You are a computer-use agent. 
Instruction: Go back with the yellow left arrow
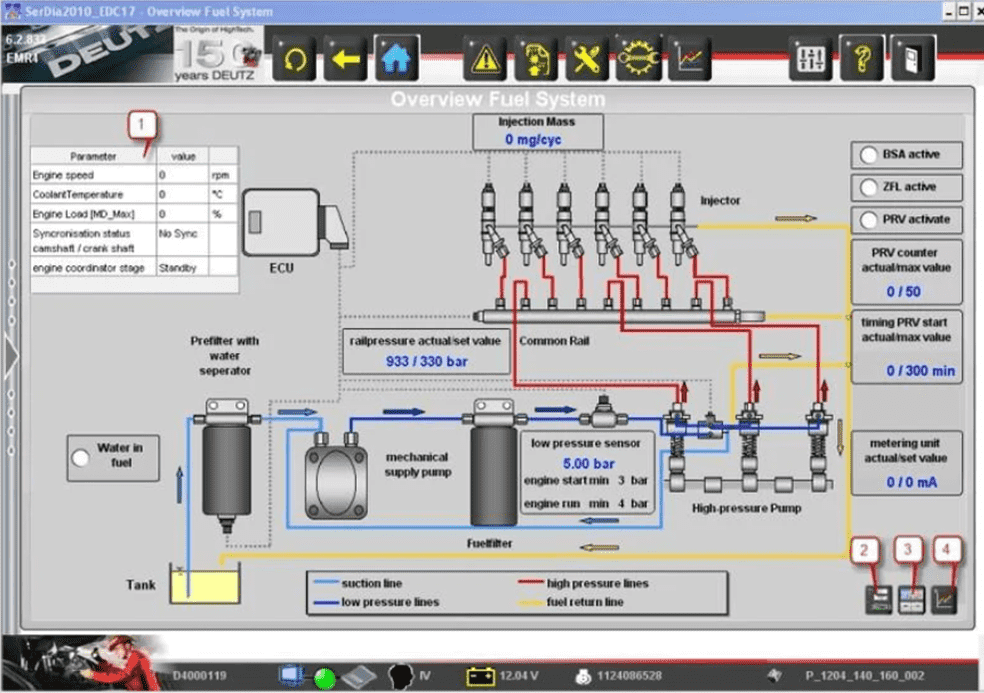point(345,59)
